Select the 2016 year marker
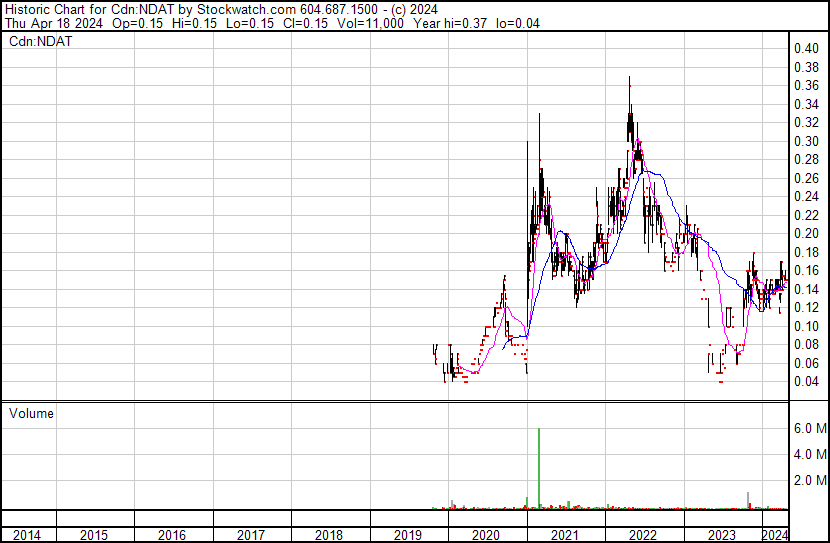 point(172,535)
